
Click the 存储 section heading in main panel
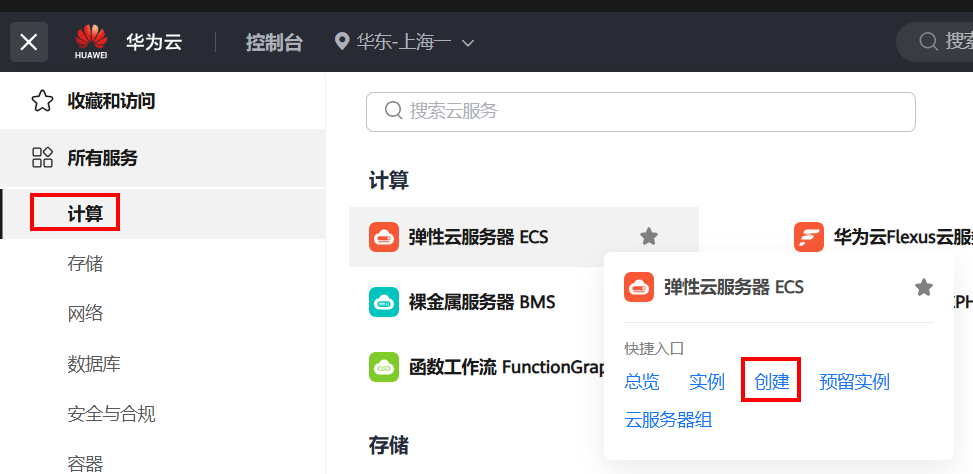click(x=389, y=445)
